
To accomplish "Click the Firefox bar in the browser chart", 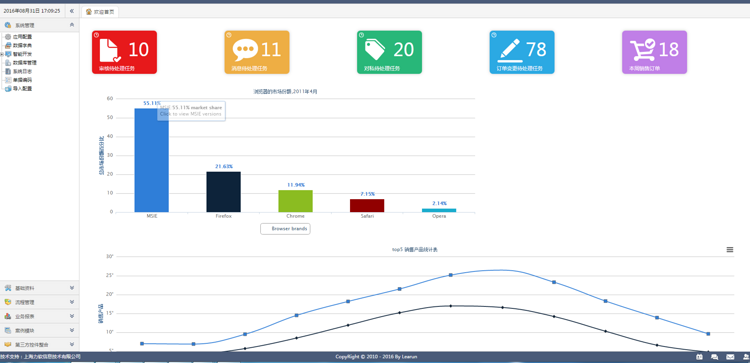I will click(223, 192).
